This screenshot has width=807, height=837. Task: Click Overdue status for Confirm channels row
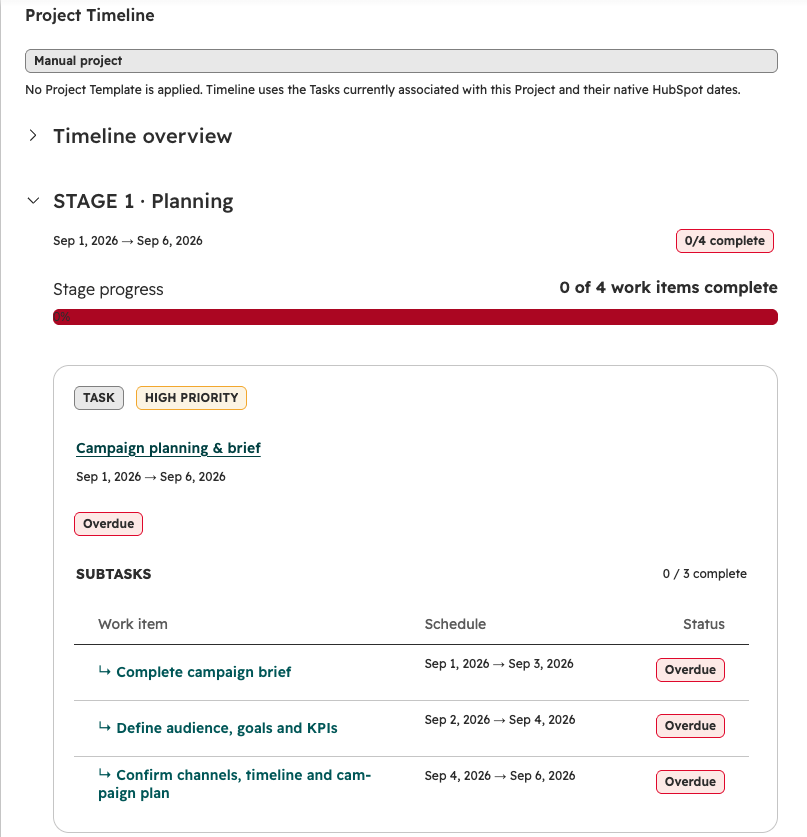tap(690, 782)
